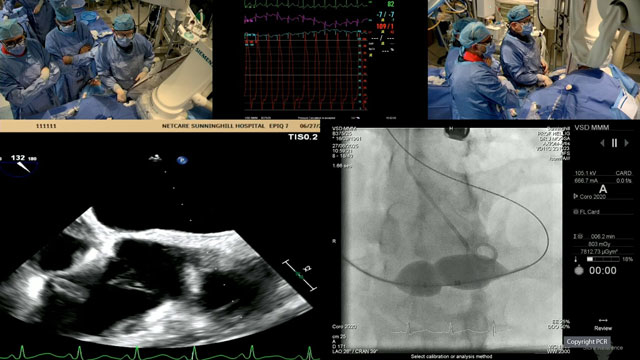This screenshot has height=360, width=640.
Task: Click the double-arrow icon above Review
Action: (x=603, y=320)
